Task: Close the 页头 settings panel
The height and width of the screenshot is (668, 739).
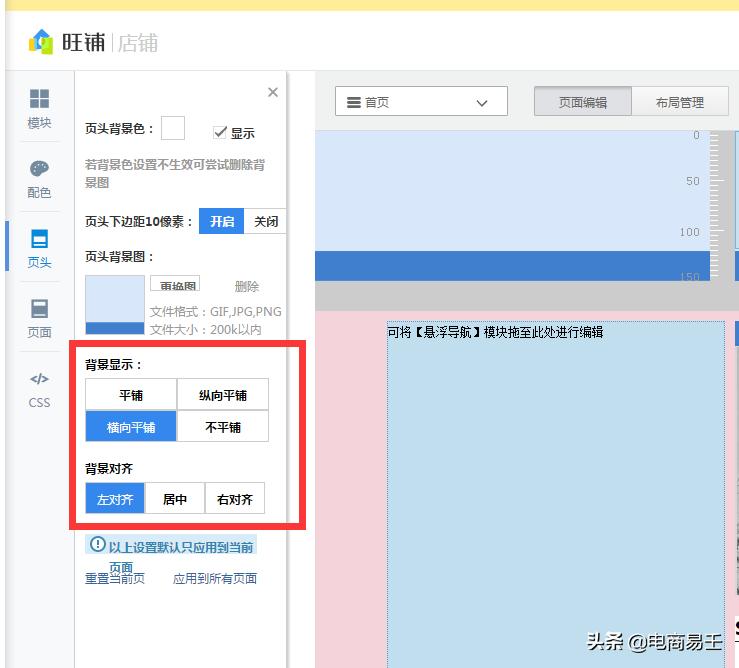Action: pyautogui.click(x=273, y=92)
